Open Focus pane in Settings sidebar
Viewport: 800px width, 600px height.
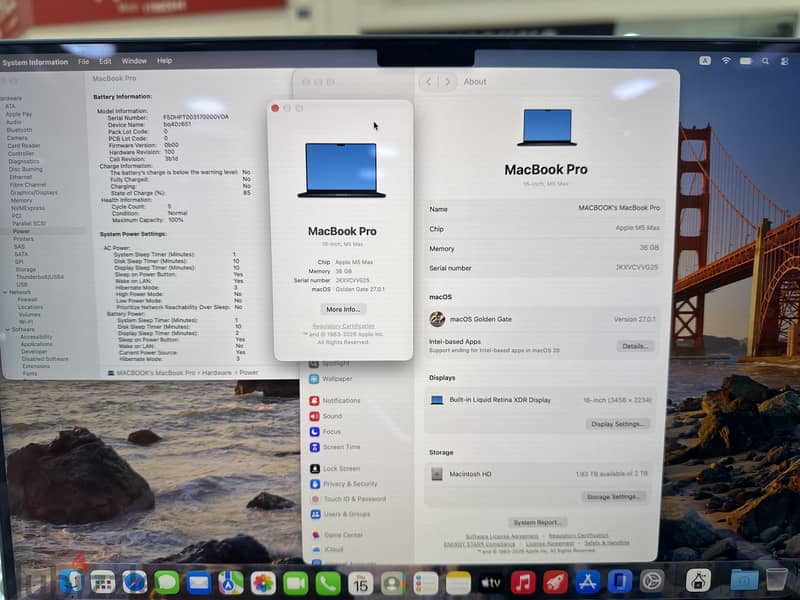click(325, 432)
